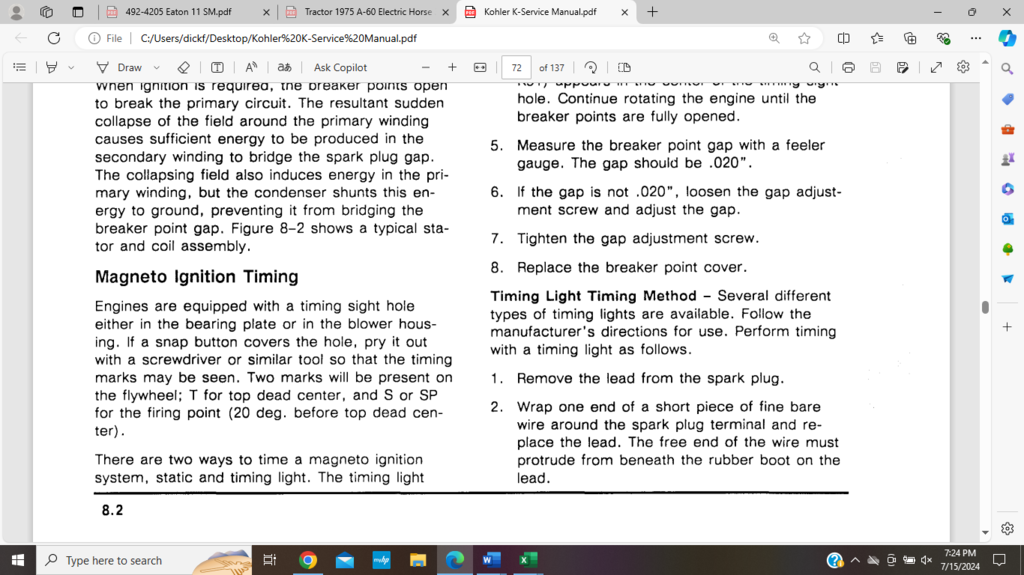1024x575 pixels.
Task: Open the sidebar Search tool
Action: click(1007, 69)
